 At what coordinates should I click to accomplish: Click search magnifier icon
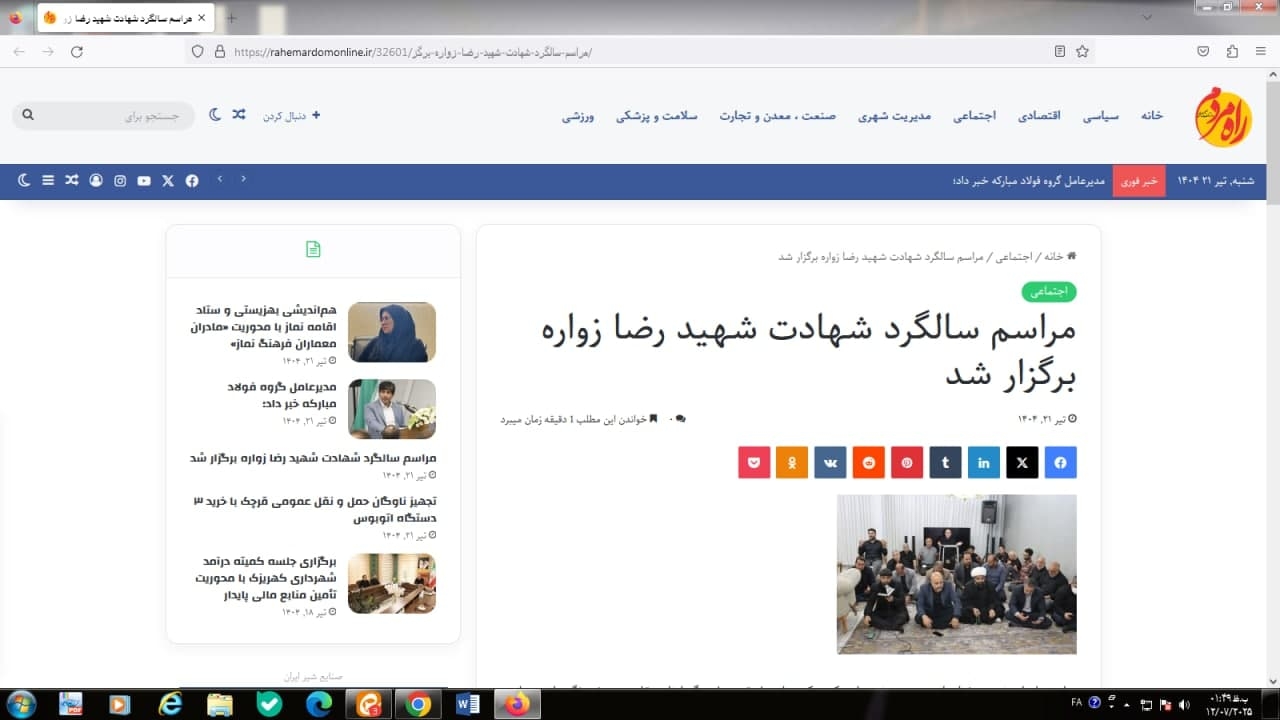point(28,115)
